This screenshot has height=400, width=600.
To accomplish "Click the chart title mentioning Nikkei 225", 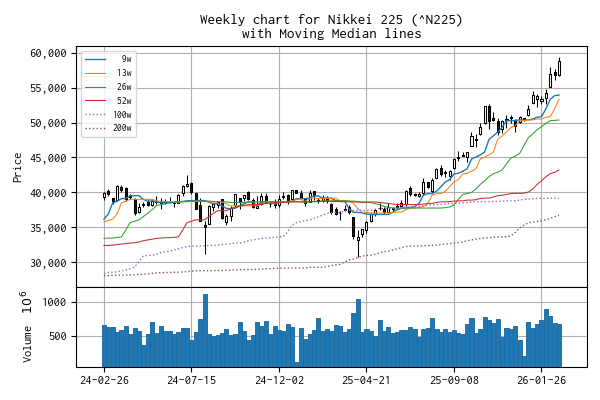I will [331, 19].
